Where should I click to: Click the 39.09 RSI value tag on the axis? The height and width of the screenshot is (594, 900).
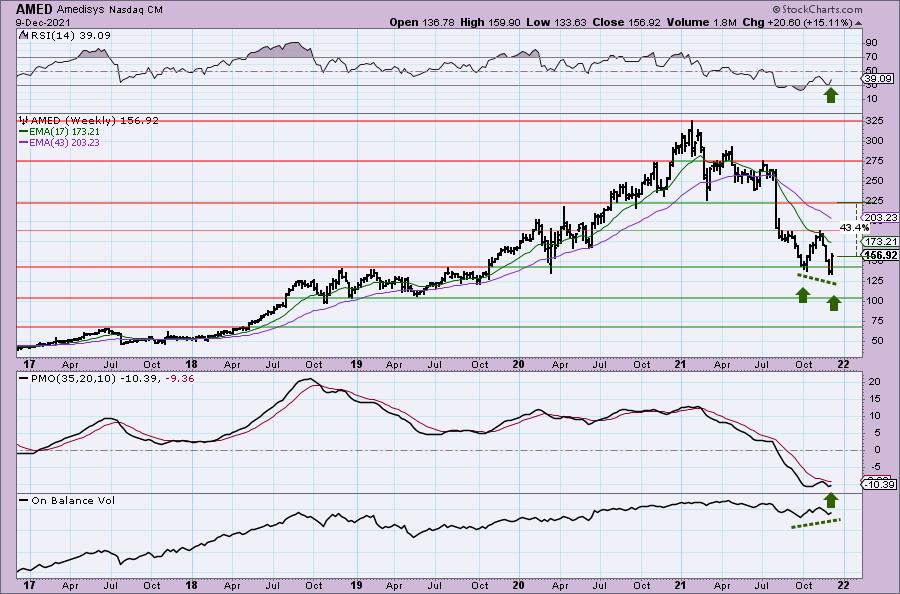click(878, 79)
